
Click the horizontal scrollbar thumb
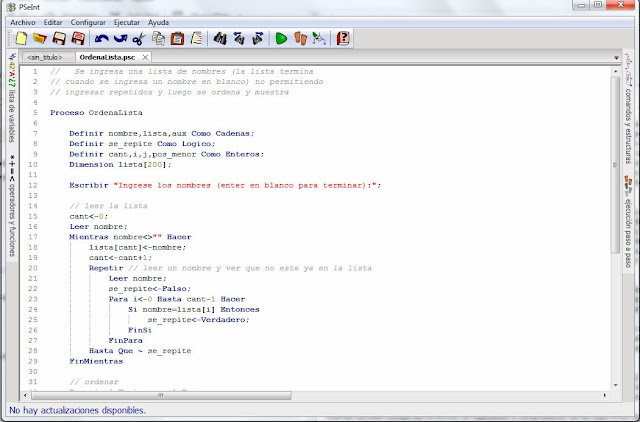coord(161,395)
